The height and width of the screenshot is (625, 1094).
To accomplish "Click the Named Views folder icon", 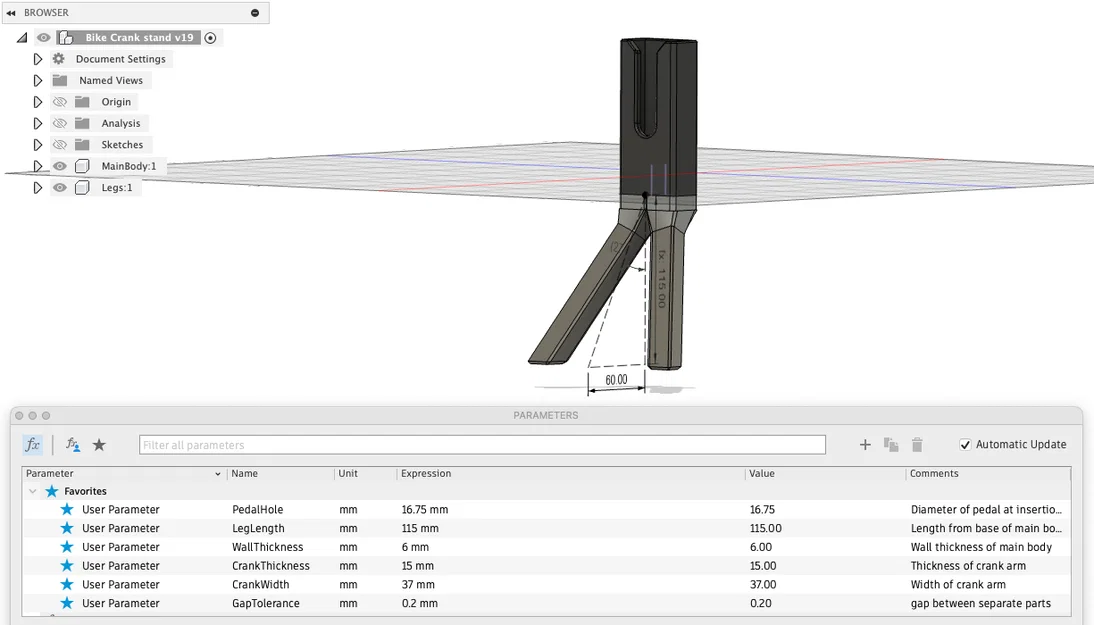I will 60,80.
